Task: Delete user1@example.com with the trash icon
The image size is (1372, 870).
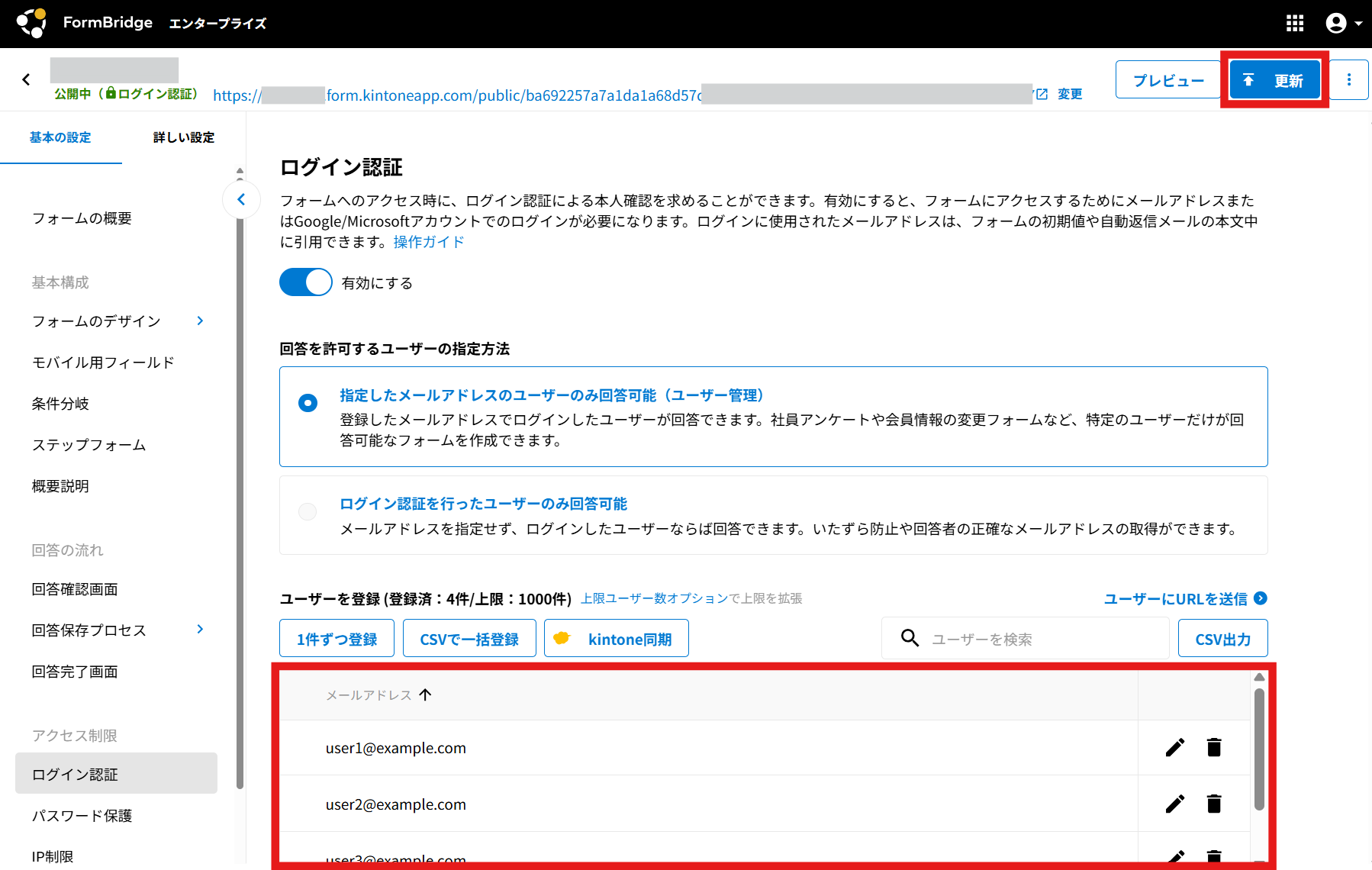Action: 1213,747
